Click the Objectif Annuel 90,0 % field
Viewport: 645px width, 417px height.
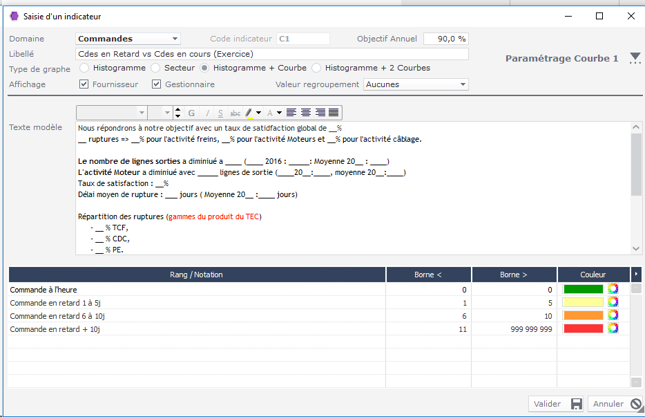click(446, 39)
